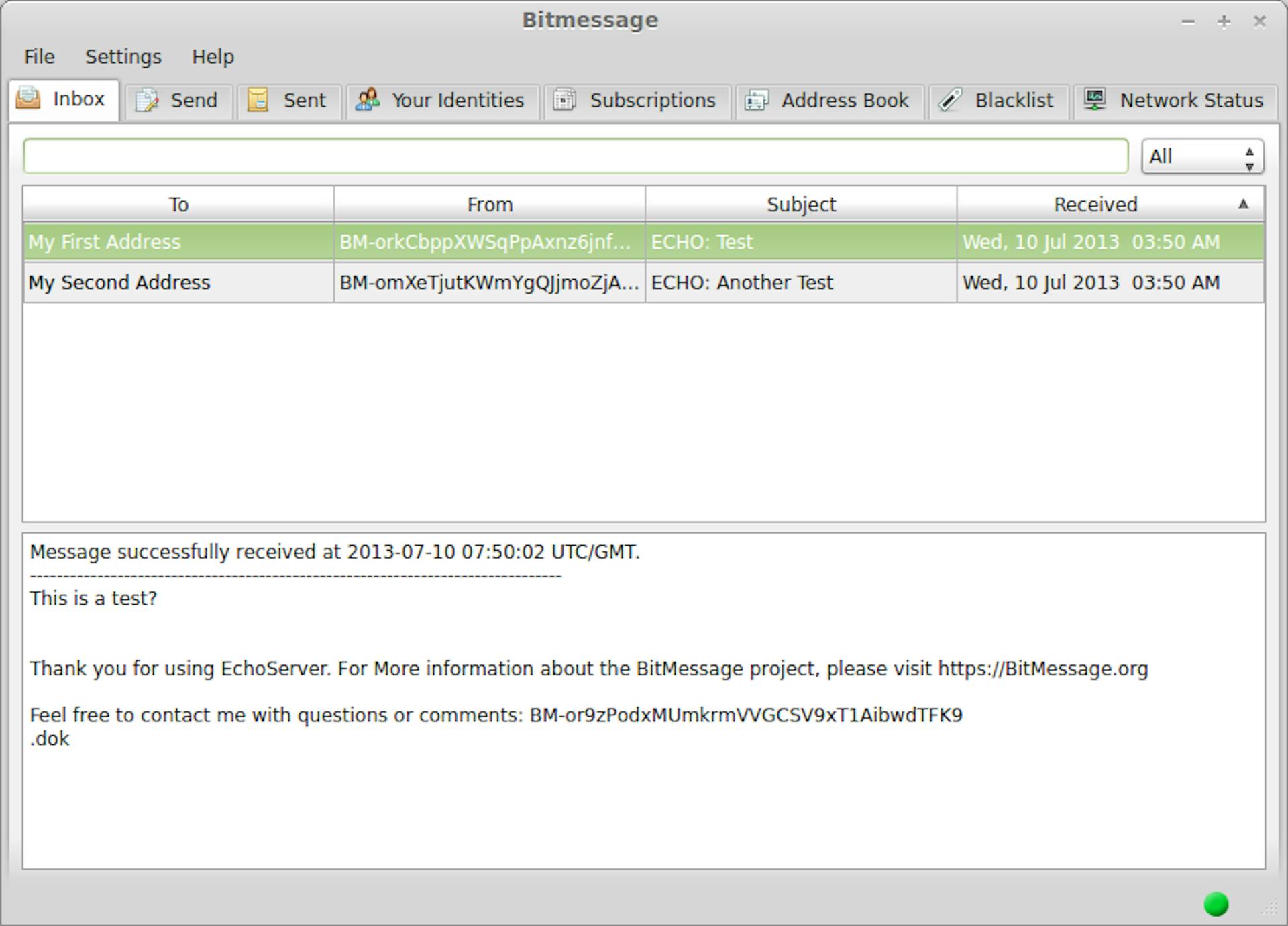The width and height of the screenshot is (1288, 926).
Task: Click the Subscriptions tab icon
Action: [x=564, y=100]
